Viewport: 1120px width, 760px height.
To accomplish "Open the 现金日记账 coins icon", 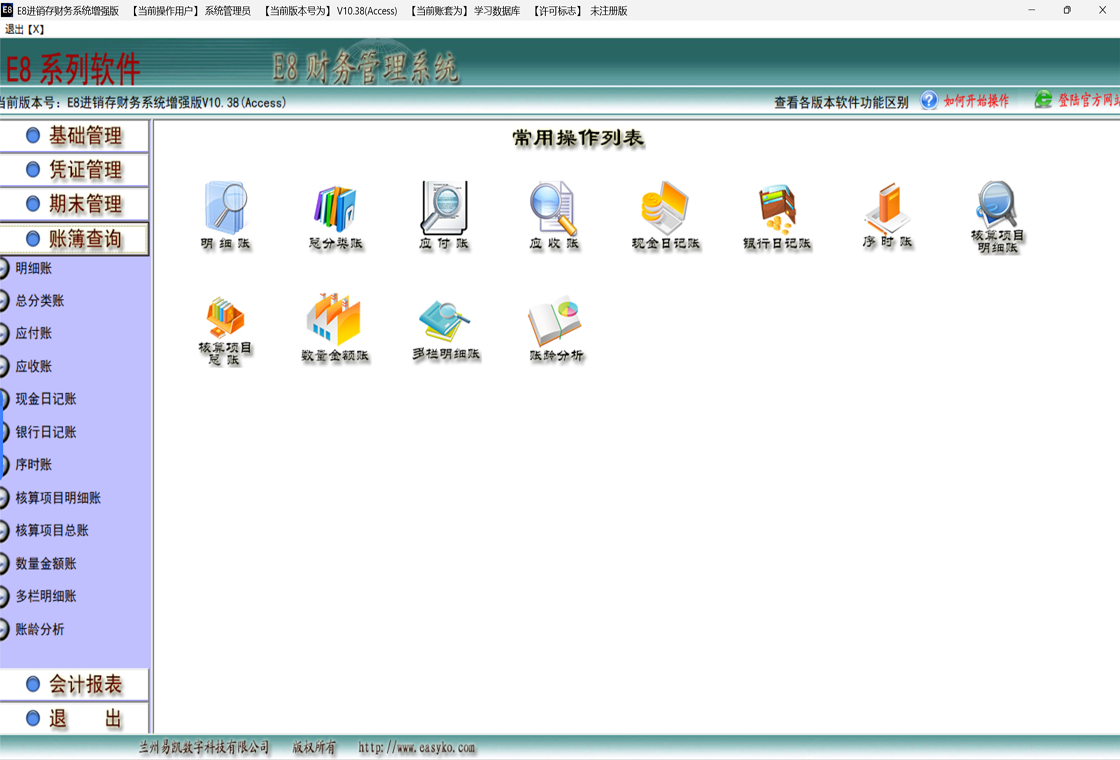I will point(666,210).
